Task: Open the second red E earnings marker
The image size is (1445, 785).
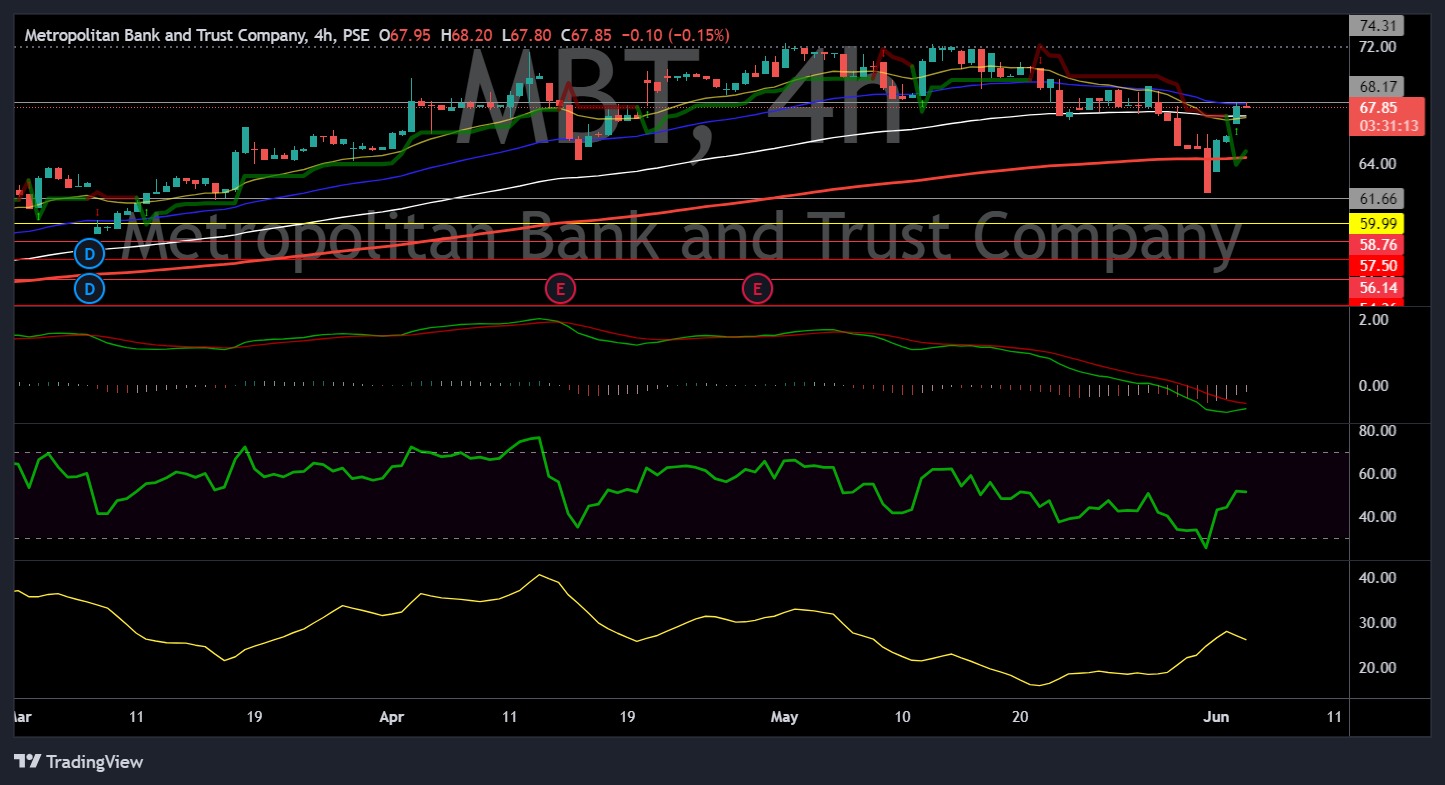Action: tap(757, 288)
